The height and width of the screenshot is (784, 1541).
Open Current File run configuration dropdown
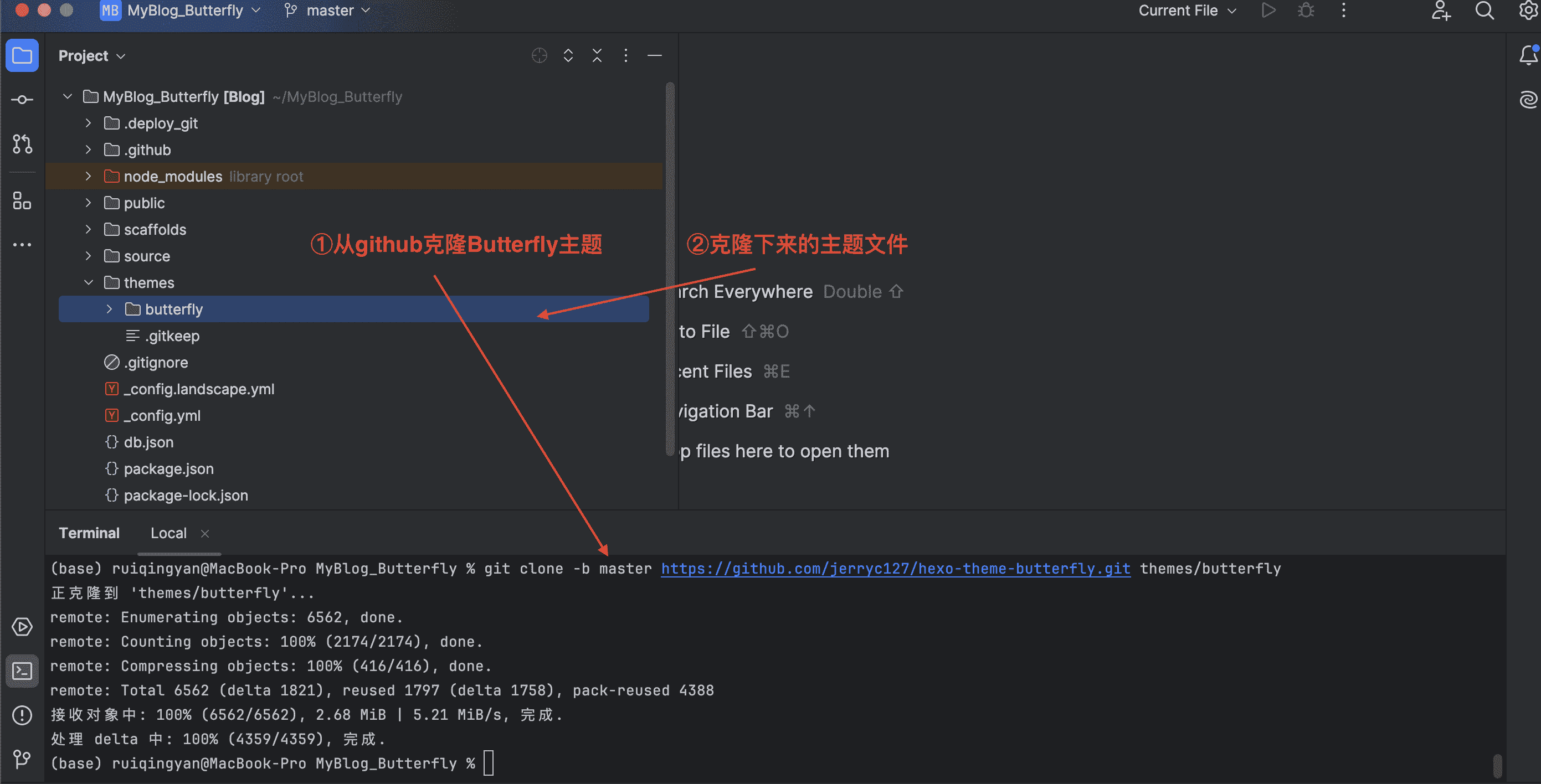coord(1187,11)
